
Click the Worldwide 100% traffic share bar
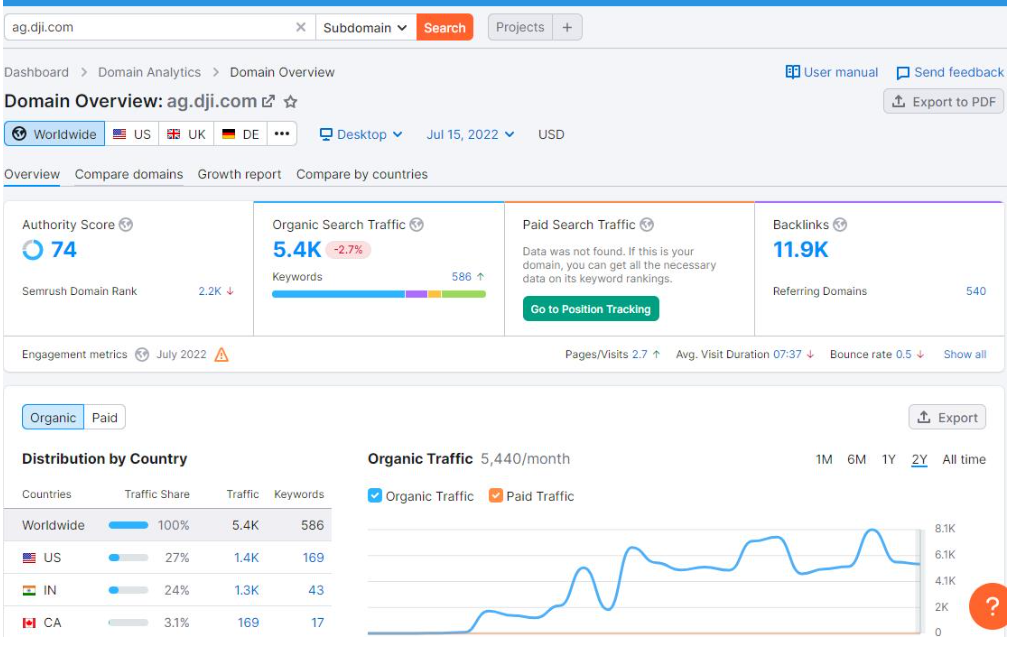point(128,525)
